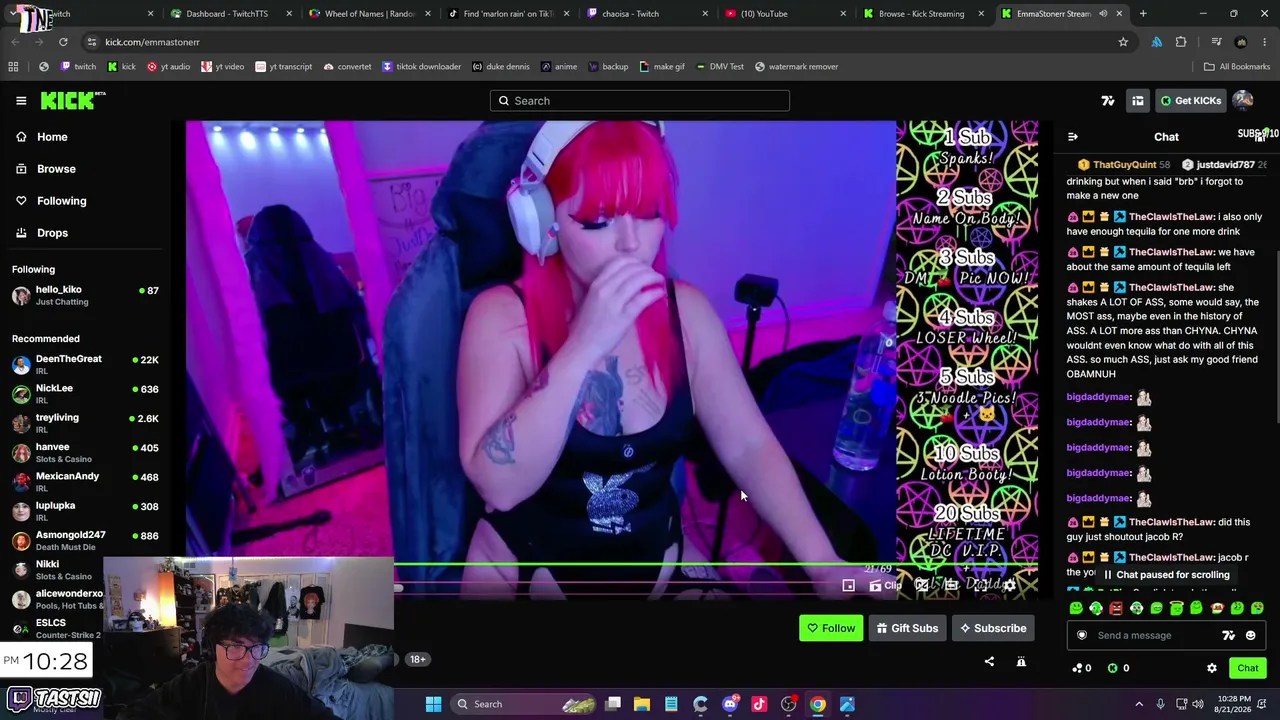Go to the Kick logo homepage
This screenshot has height=720, width=1280.
(x=72, y=100)
